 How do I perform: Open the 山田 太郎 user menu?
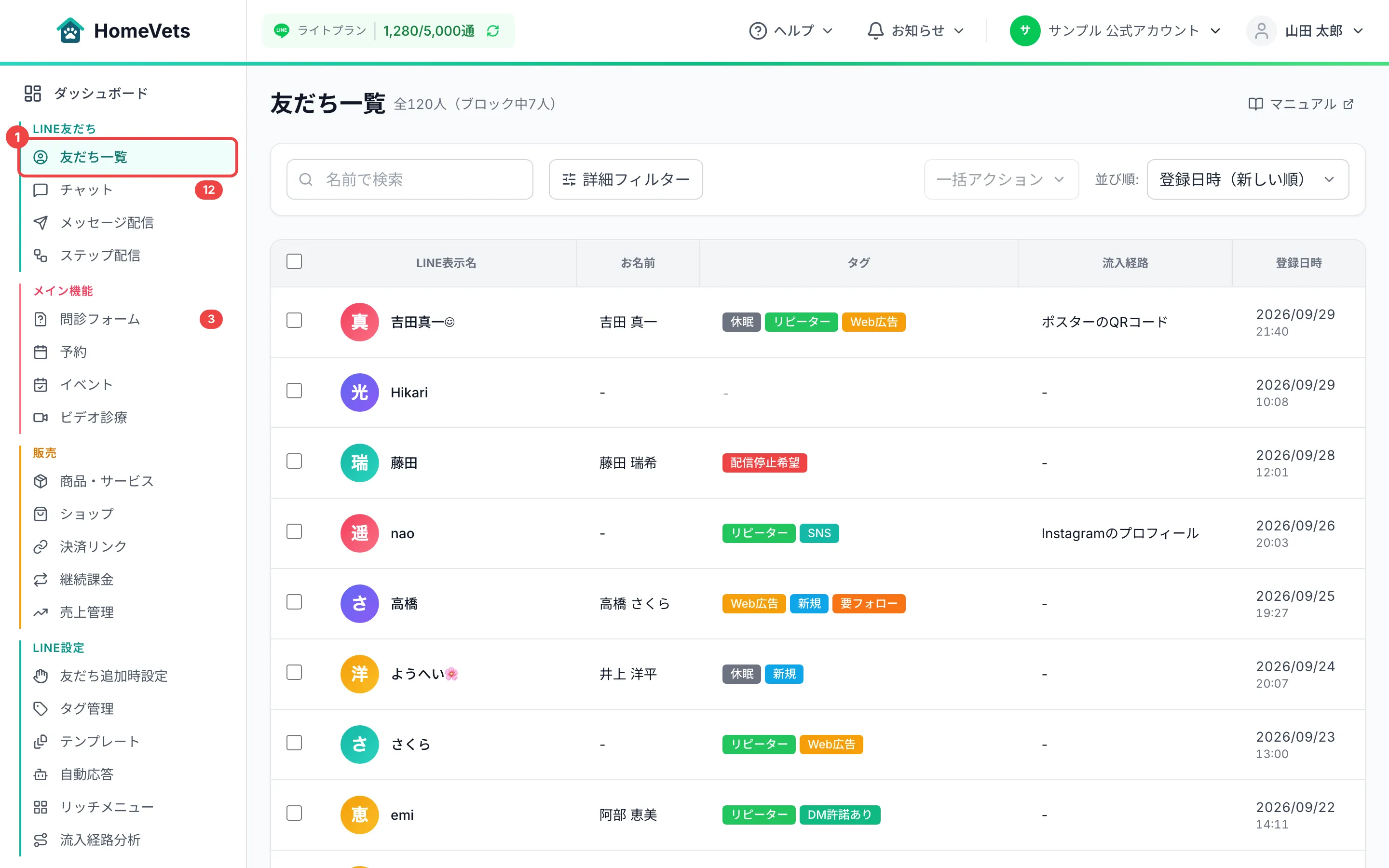click(x=1305, y=31)
